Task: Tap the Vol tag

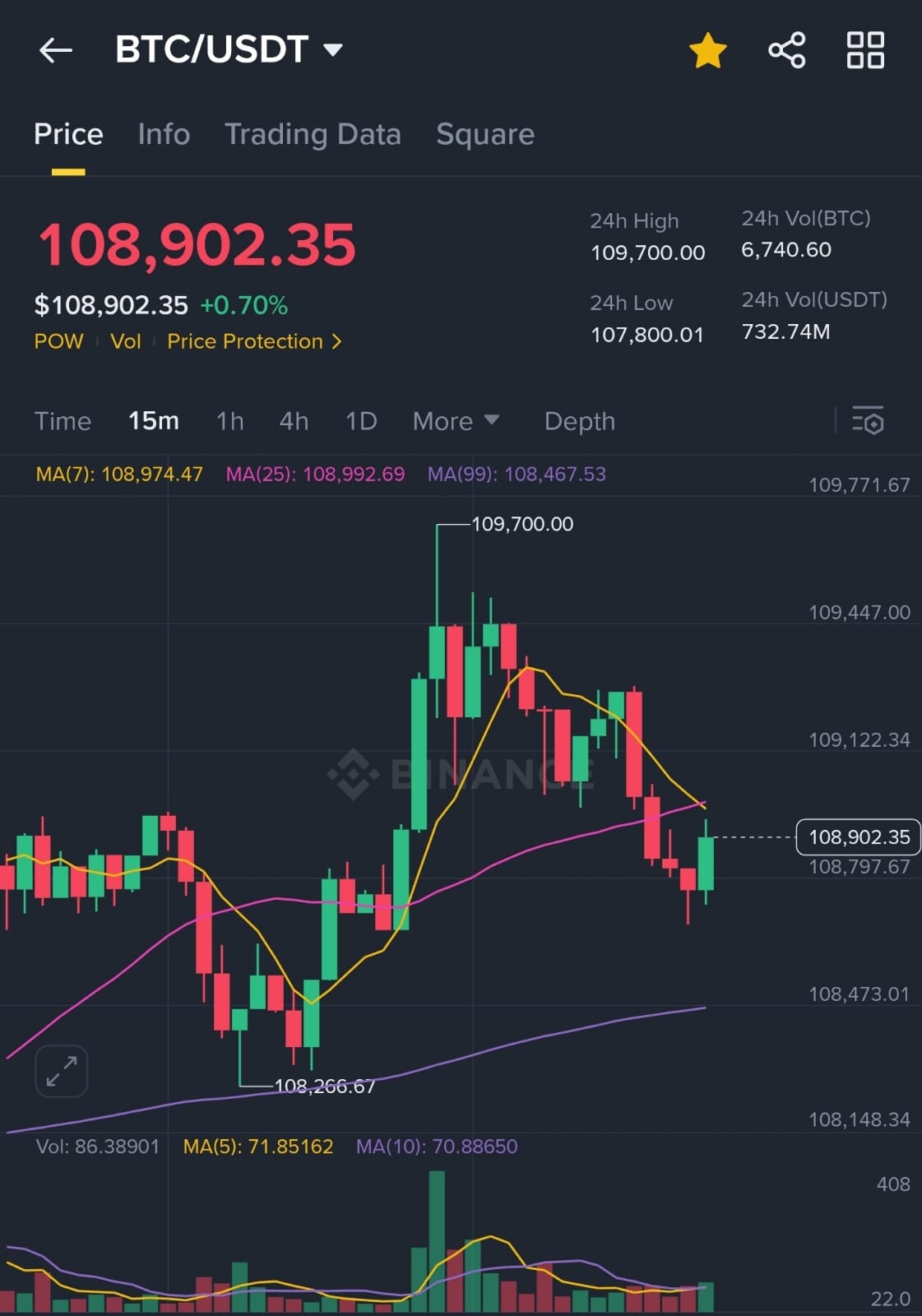Action: [126, 341]
